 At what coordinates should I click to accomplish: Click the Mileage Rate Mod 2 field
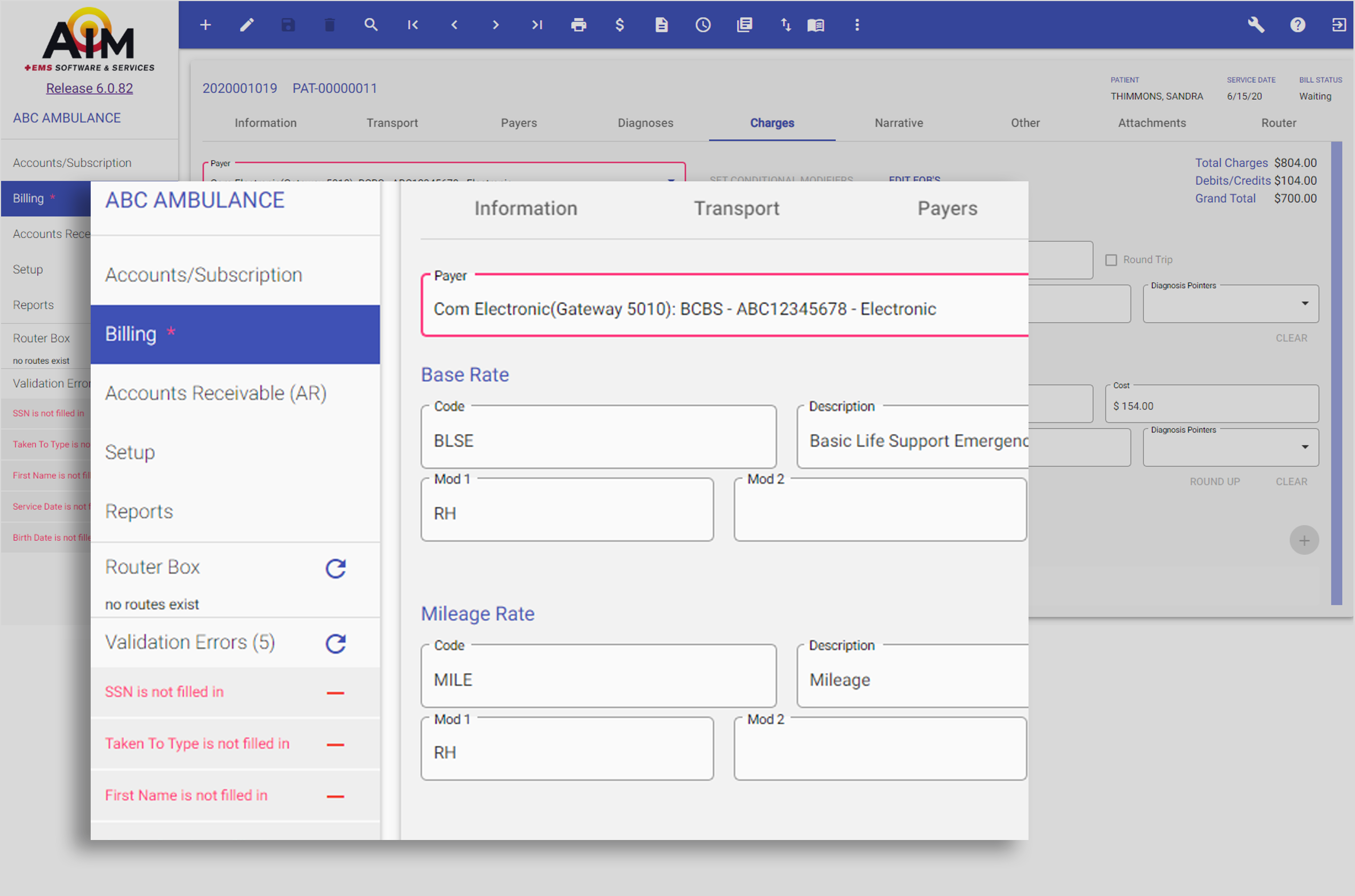tap(880, 749)
